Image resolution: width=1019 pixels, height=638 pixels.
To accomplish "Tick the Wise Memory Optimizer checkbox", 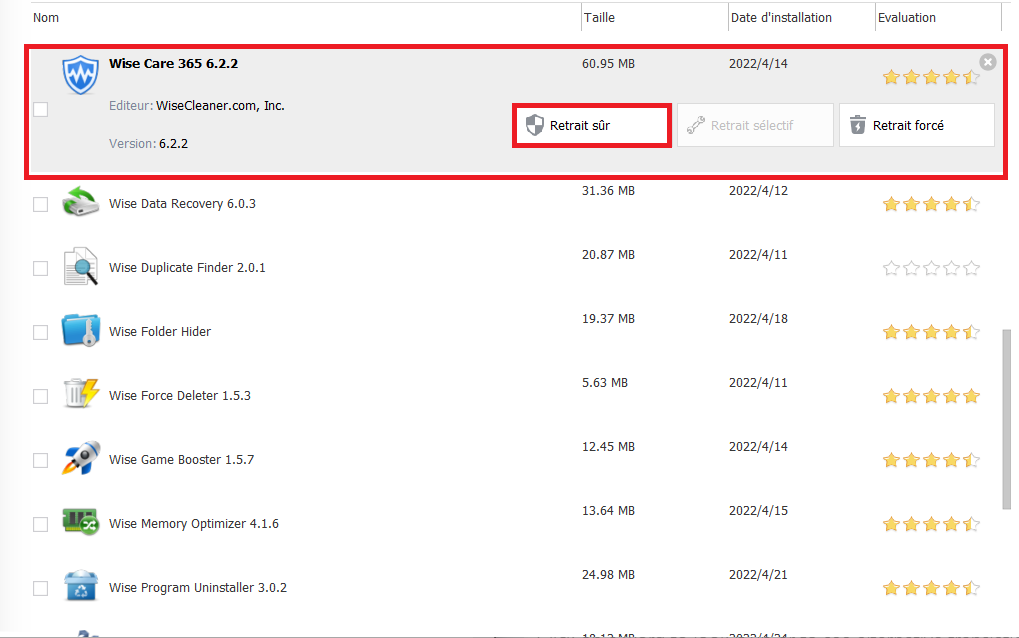I will (40, 524).
